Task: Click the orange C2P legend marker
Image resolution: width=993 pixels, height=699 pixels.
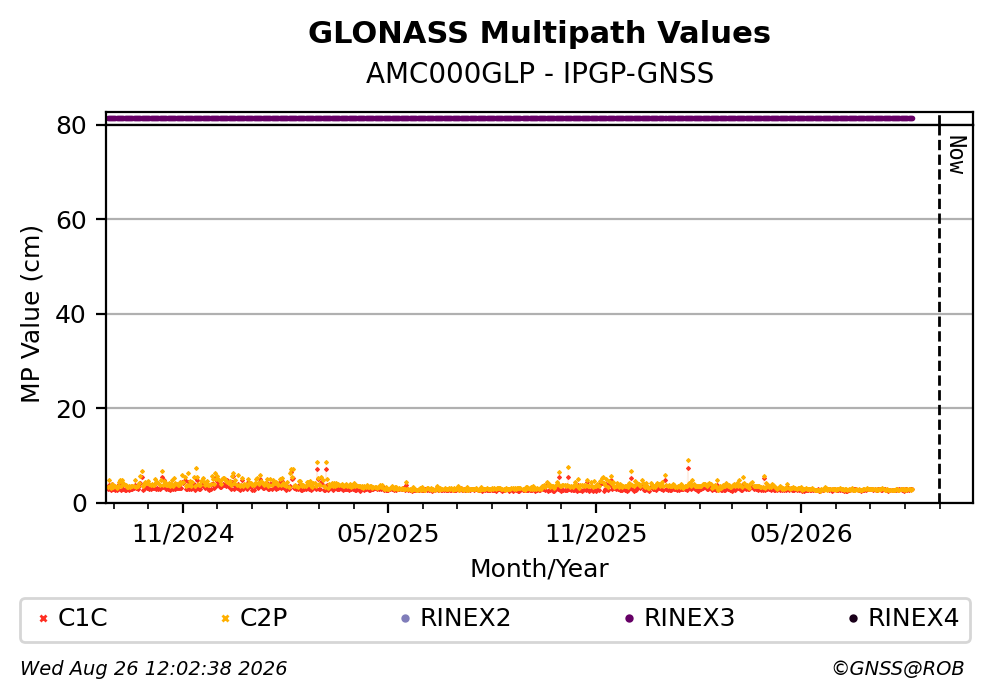Action: coord(225,619)
